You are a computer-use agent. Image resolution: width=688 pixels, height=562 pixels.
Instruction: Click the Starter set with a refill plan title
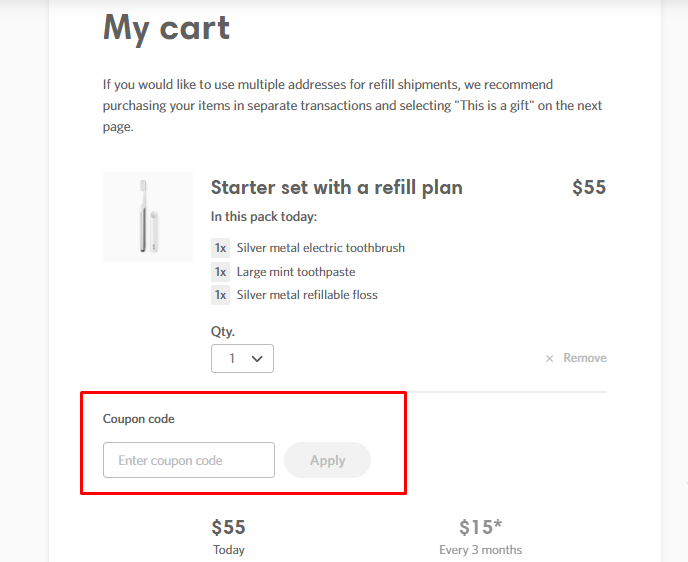coord(337,187)
